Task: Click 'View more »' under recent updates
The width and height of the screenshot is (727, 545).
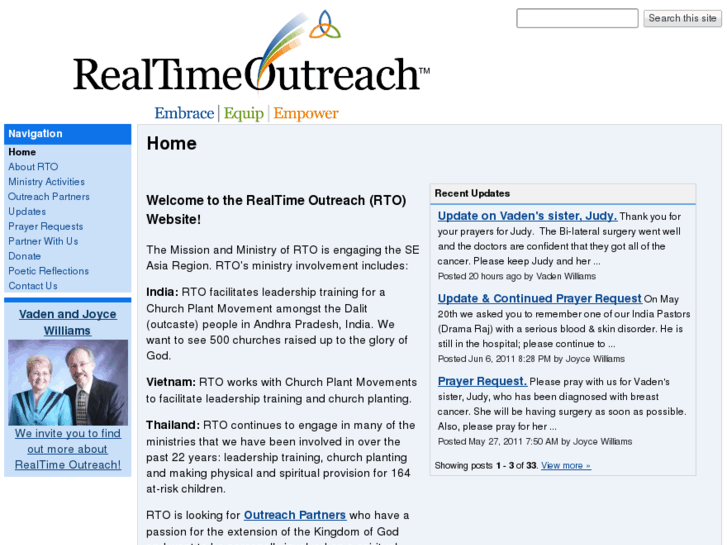Action: (x=566, y=465)
